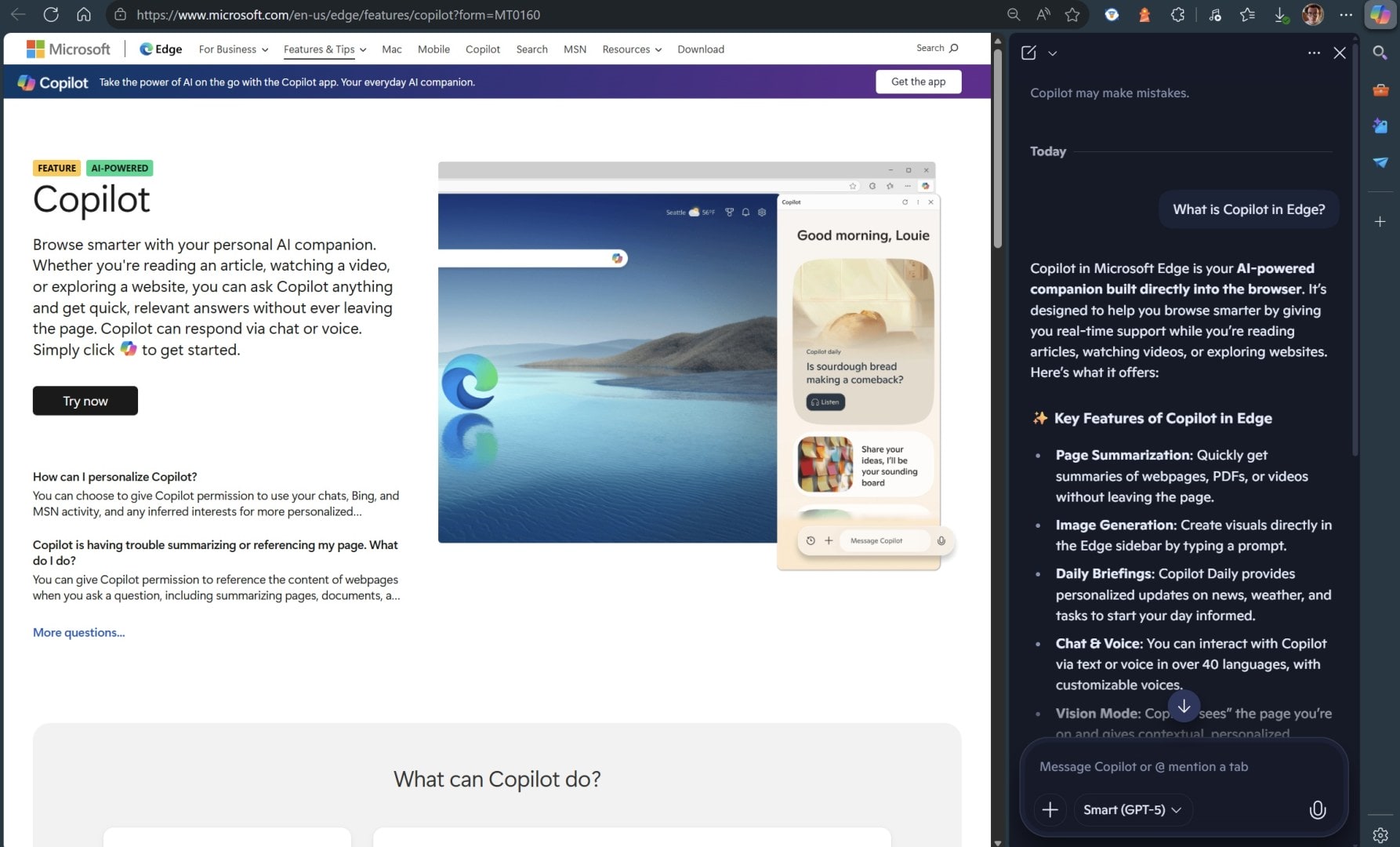Viewport: 1400px width, 847px height.
Task: Toggle the Copilot pane closed with its toolbar icon
Action: click(1380, 14)
